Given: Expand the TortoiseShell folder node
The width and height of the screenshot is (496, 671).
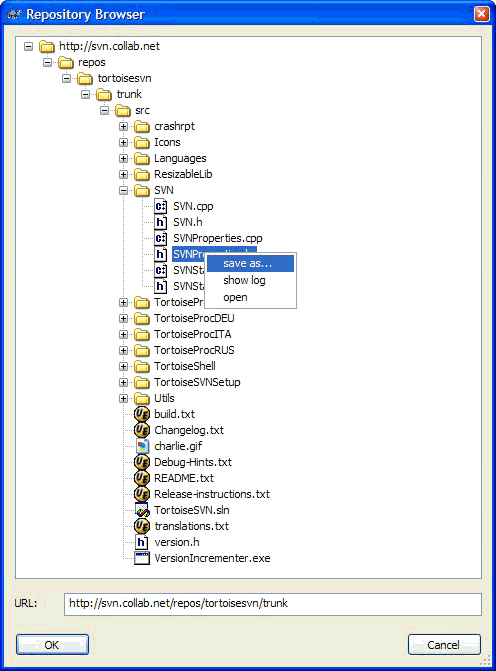Looking at the screenshot, I should pos(123,366).
